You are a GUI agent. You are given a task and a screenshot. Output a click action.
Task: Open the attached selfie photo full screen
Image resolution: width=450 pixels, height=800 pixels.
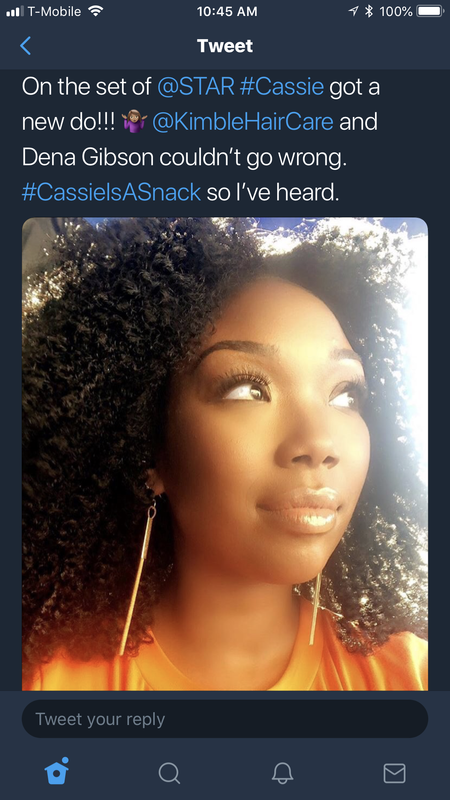point(225,454)
